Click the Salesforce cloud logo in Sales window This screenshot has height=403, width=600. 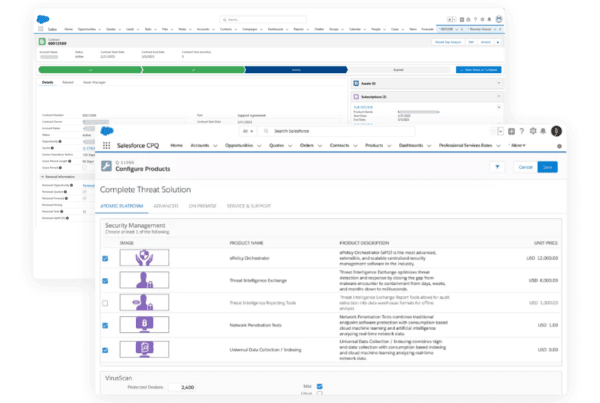(x=43, y=19)
